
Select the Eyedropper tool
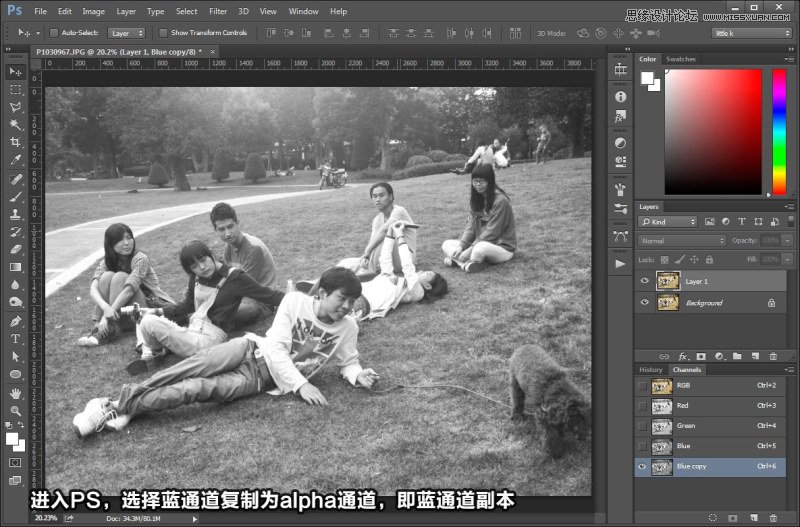tap(15, 160)
